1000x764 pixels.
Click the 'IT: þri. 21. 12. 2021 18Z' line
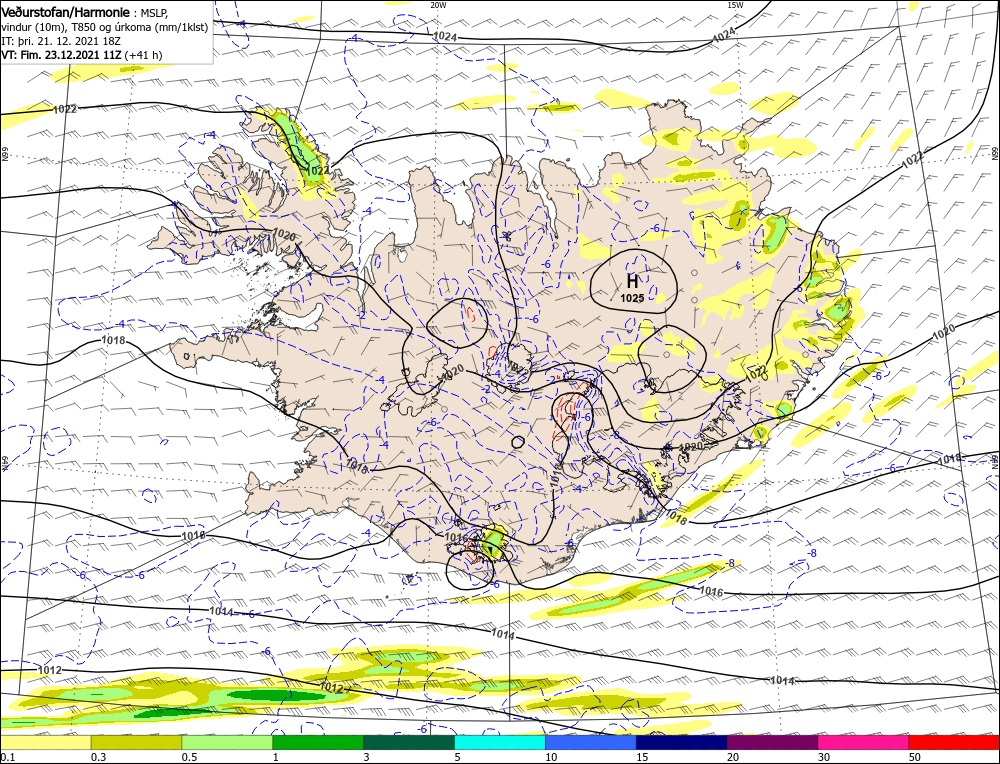[60, 41]
